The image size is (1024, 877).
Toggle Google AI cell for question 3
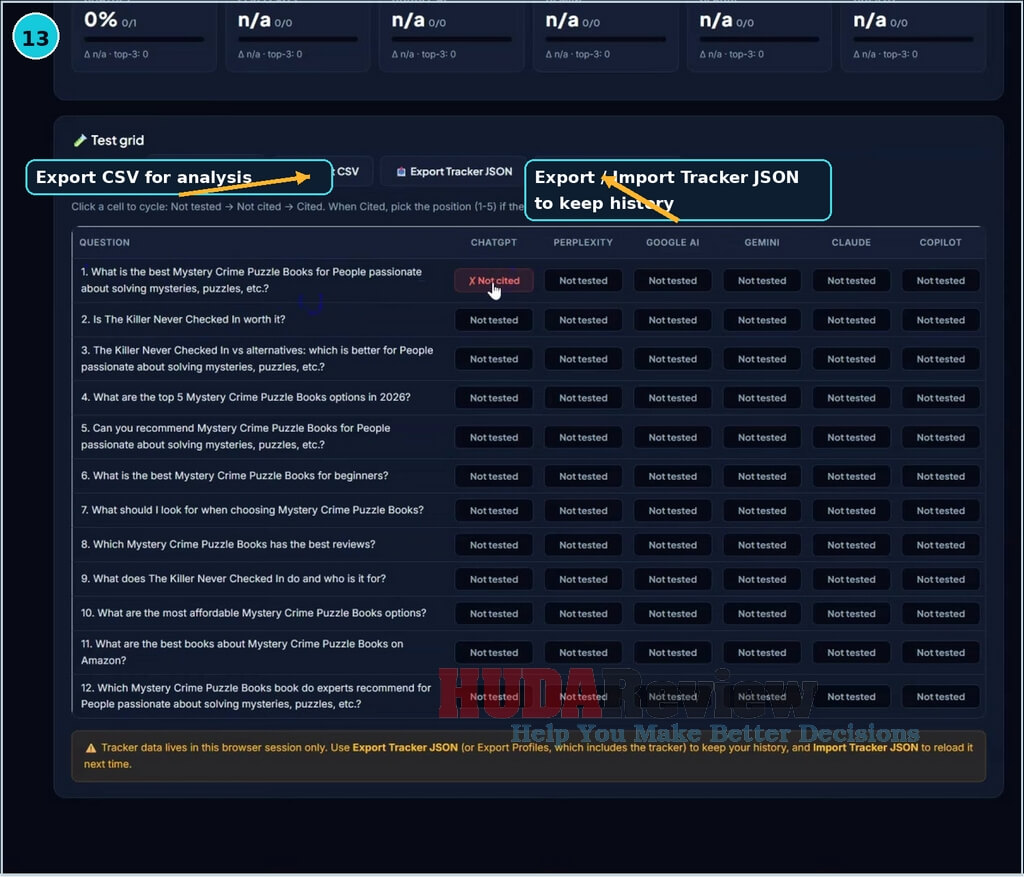tap(673, 359)
